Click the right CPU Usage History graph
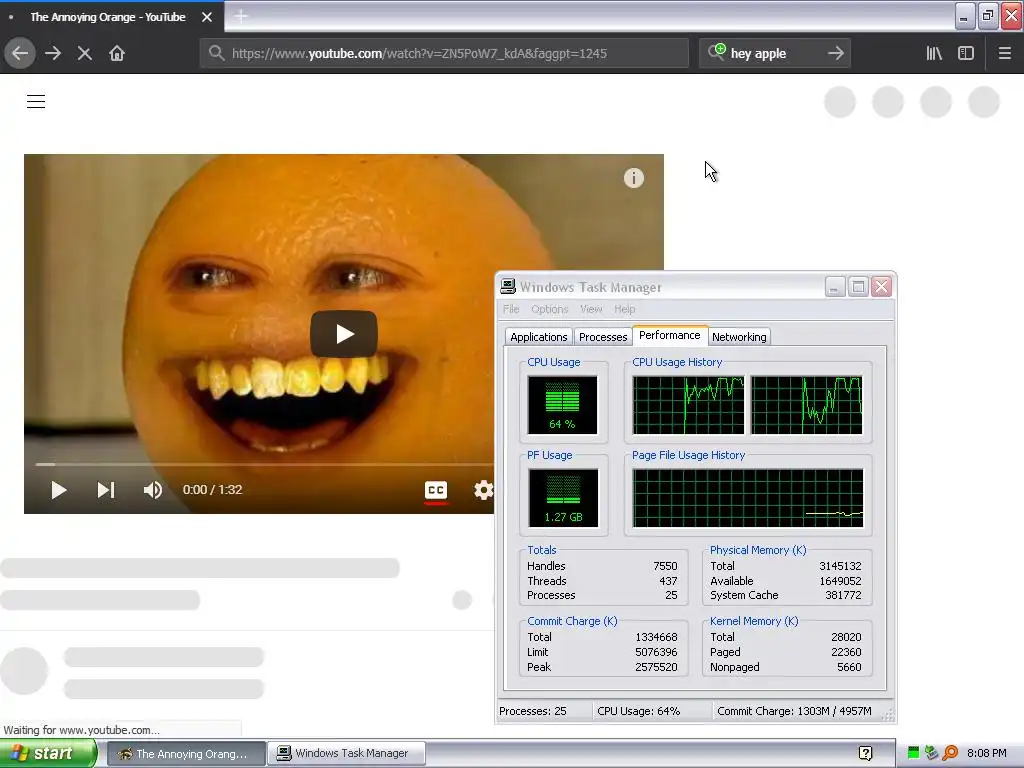The width and height of the screenshot is (1024, 768). [807, 405]
